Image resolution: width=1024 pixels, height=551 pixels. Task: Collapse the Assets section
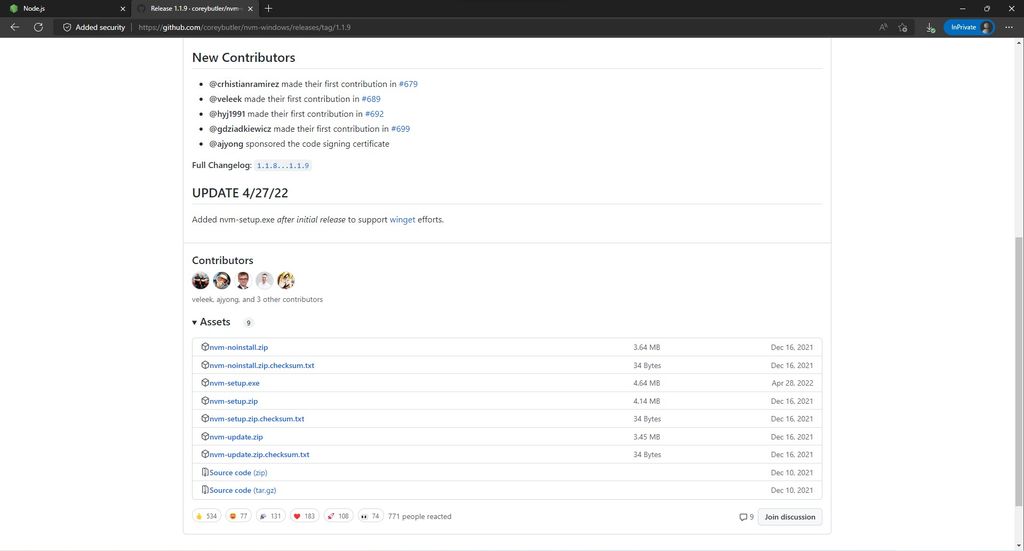tap(211, 322)
